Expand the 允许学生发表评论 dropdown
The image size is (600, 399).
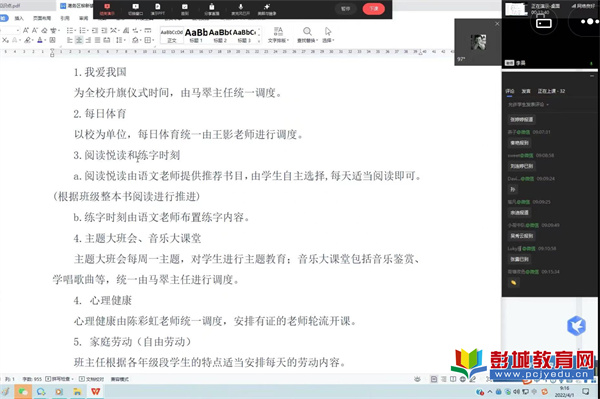(x=528, y=104)
